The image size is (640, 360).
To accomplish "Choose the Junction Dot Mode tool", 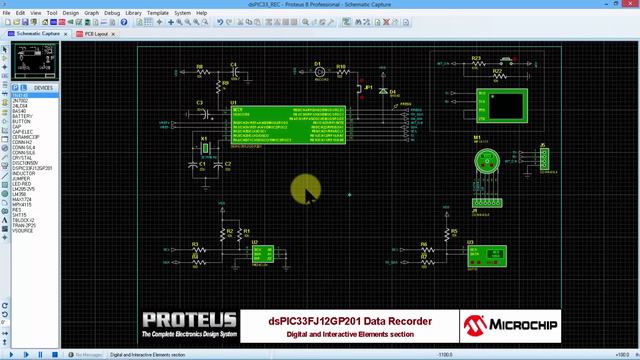I will coord(4,67).
